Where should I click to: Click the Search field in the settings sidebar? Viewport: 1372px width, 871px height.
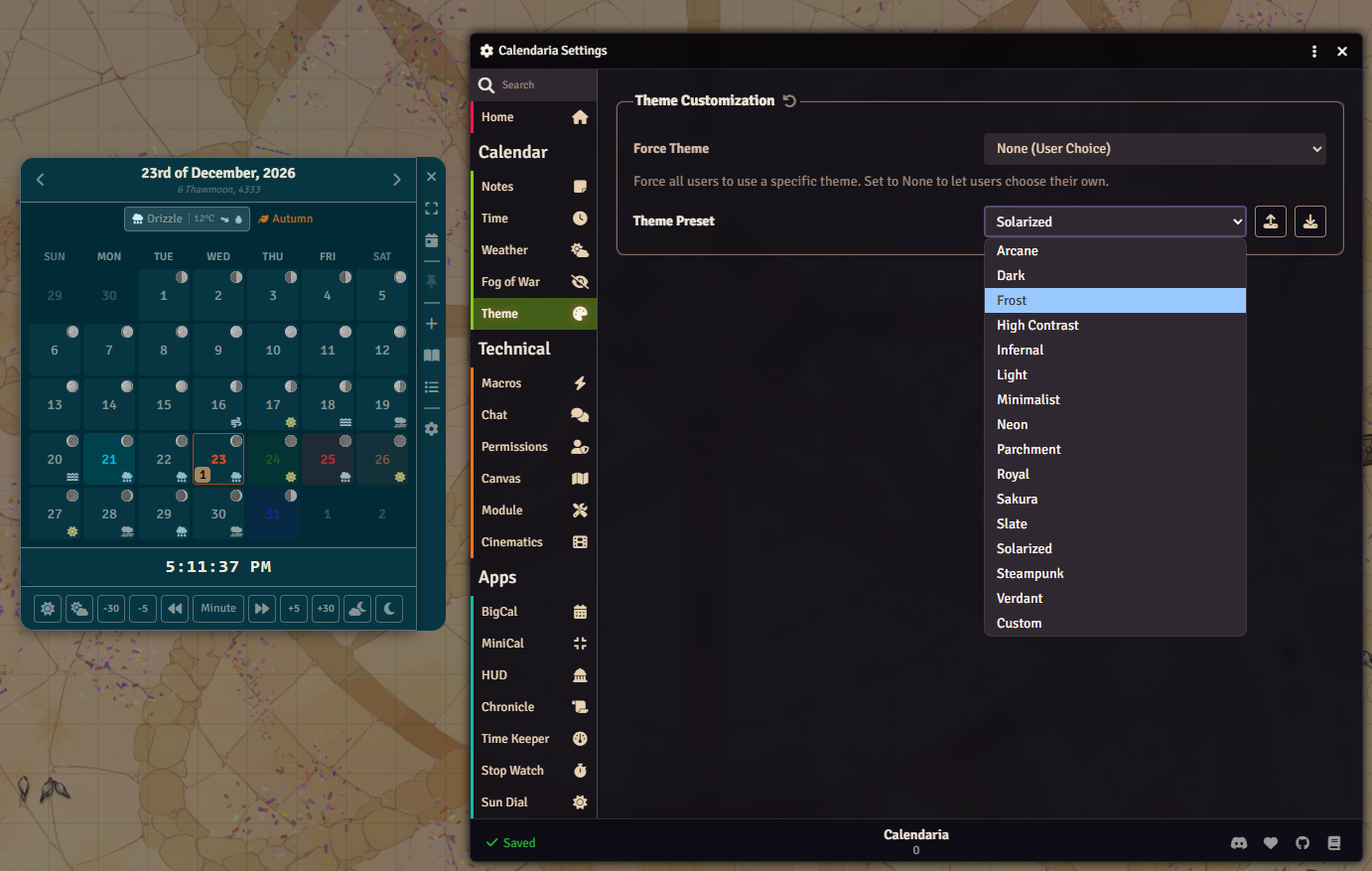pos(534,84)
